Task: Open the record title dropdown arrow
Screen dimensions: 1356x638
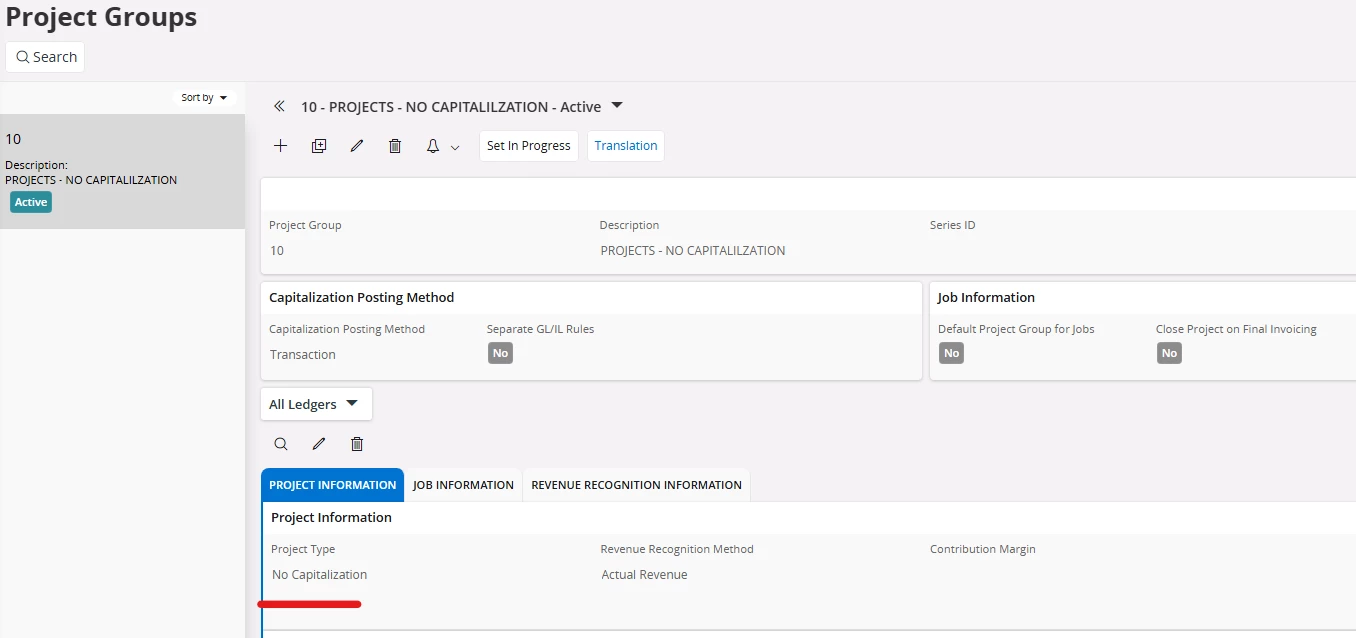Action: point(617,105)
